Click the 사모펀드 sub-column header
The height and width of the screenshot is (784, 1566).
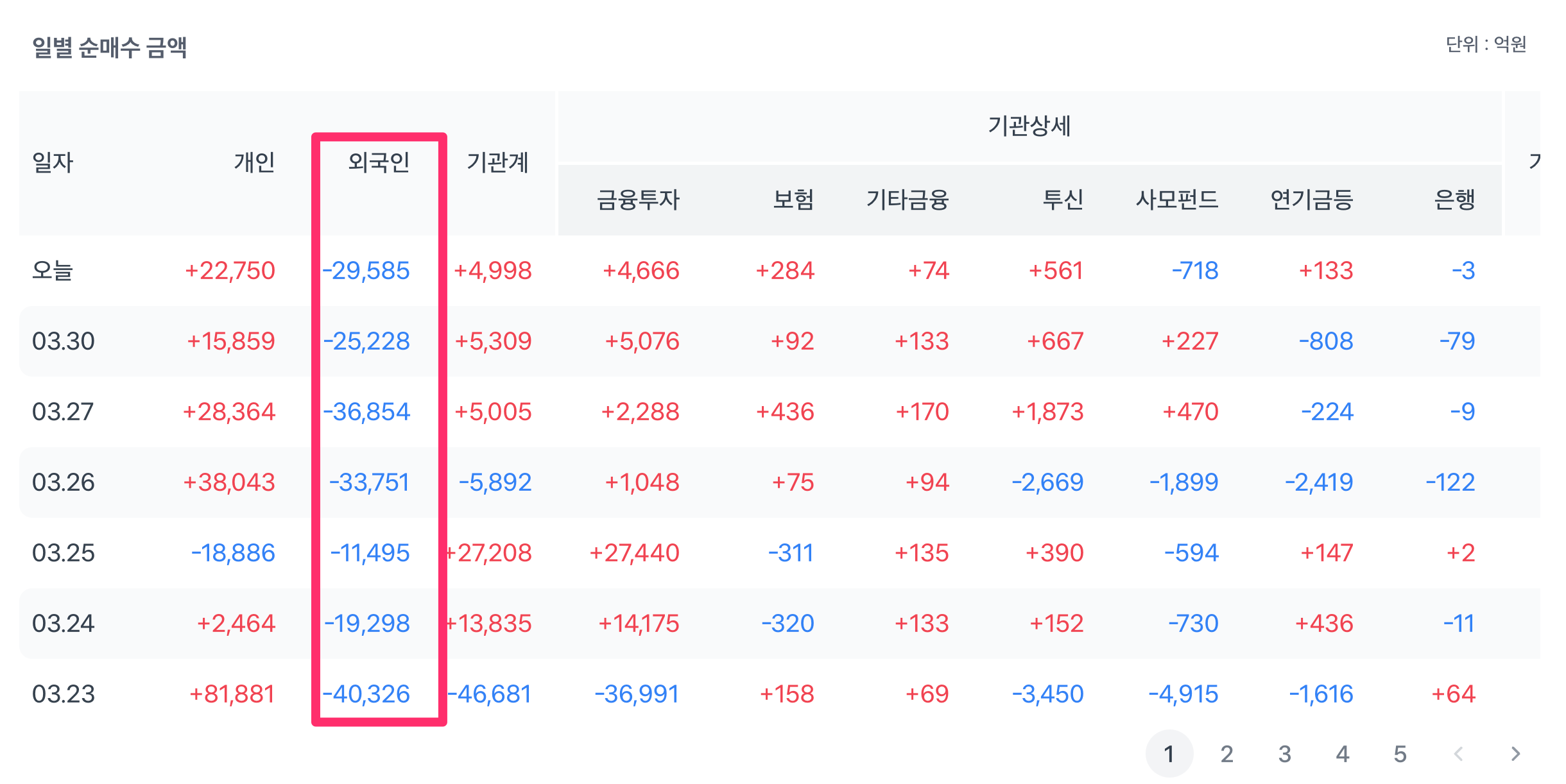pyautogui.click(x=1176, y=200)
